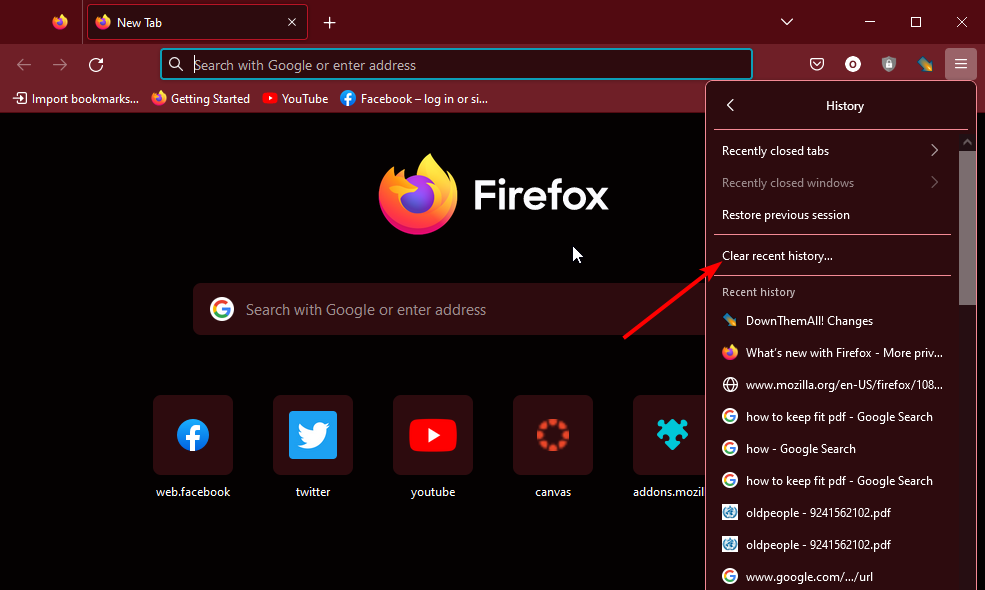Viewport: 985px width, 590px height.
Task: Open the YouTube bookmark
Action: [295, 99]
